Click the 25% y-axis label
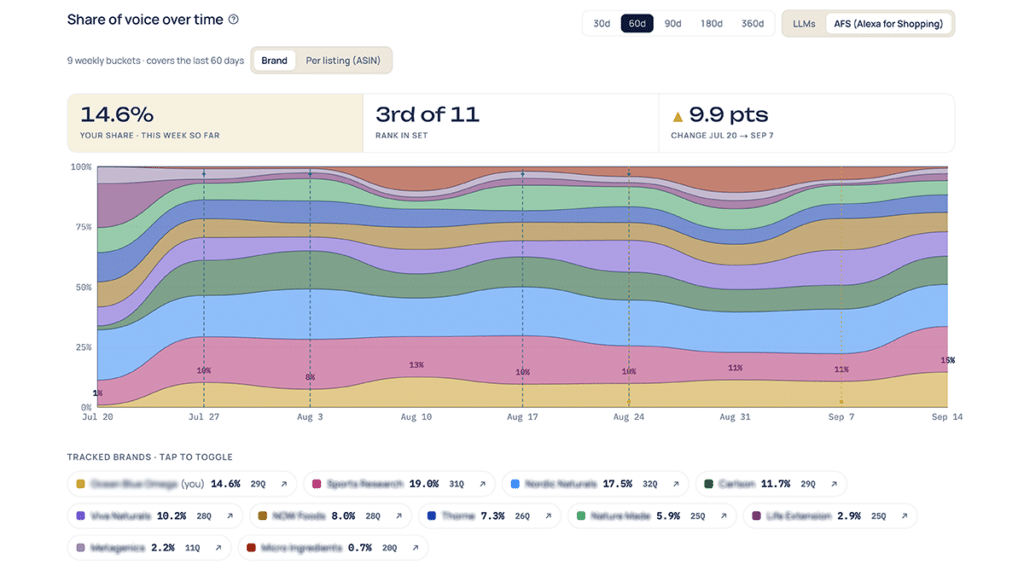Viewport: 1024px width, 576px height. (84, 347)
